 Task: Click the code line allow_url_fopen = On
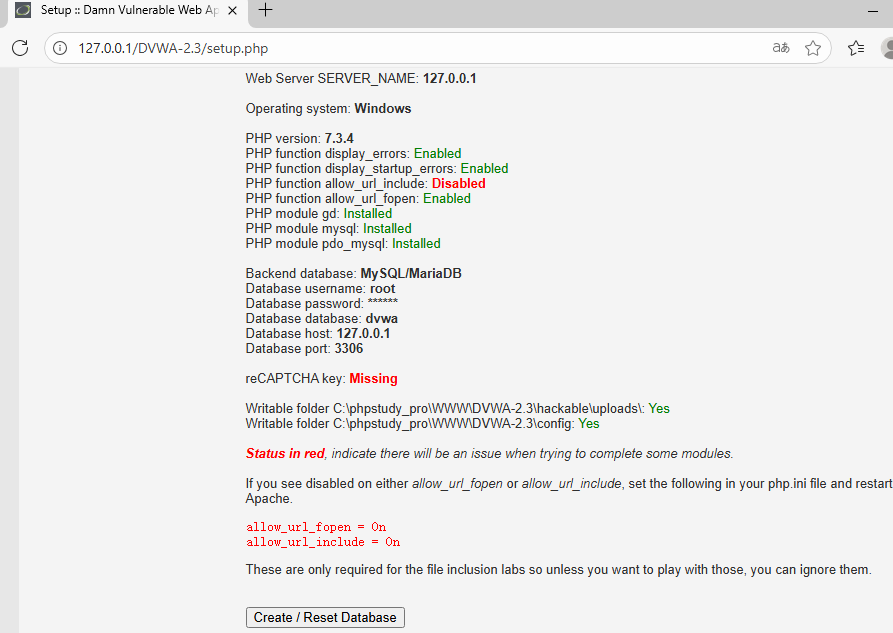pos(316,527)
